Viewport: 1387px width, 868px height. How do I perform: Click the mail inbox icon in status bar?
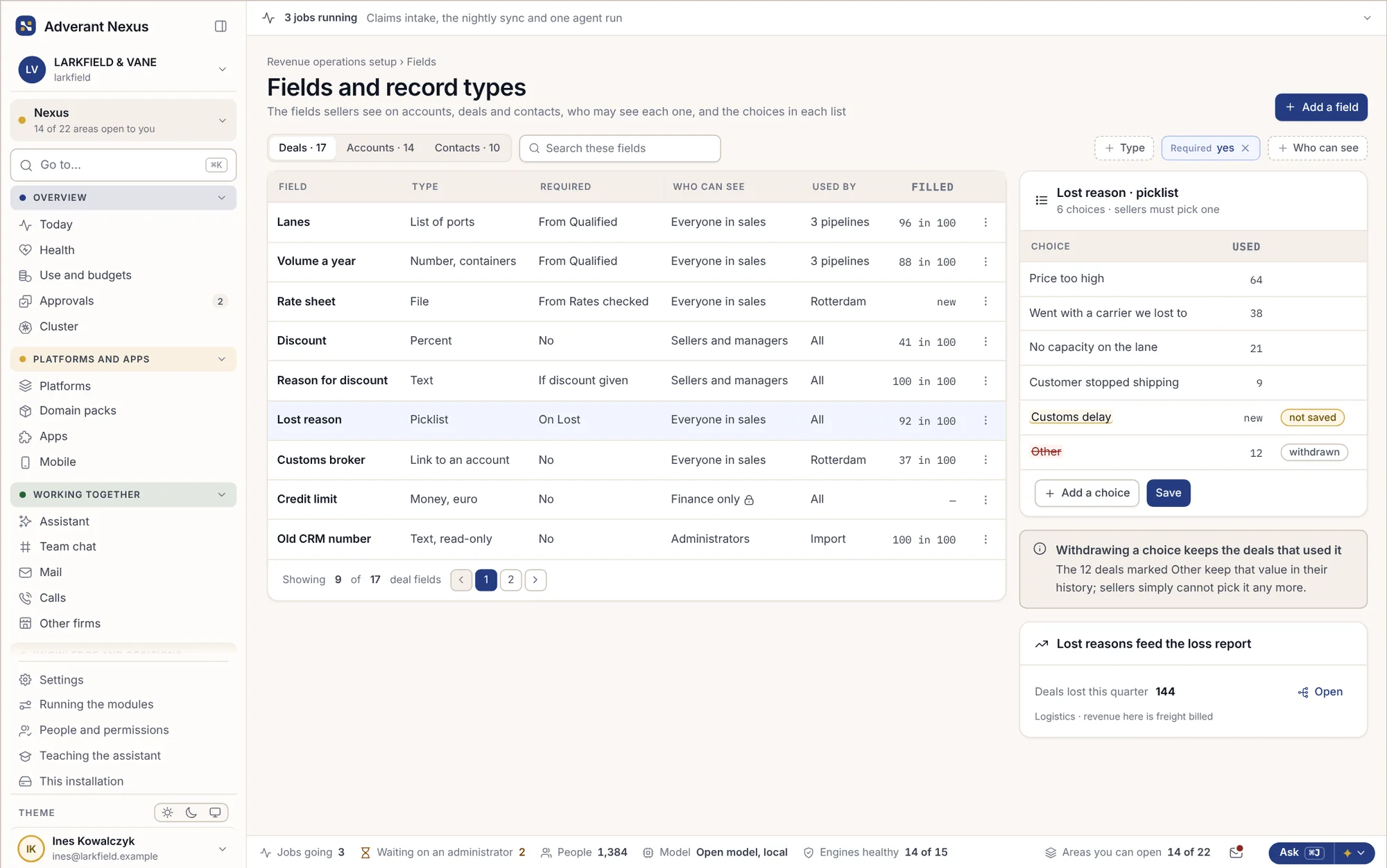coord(1236,852)
